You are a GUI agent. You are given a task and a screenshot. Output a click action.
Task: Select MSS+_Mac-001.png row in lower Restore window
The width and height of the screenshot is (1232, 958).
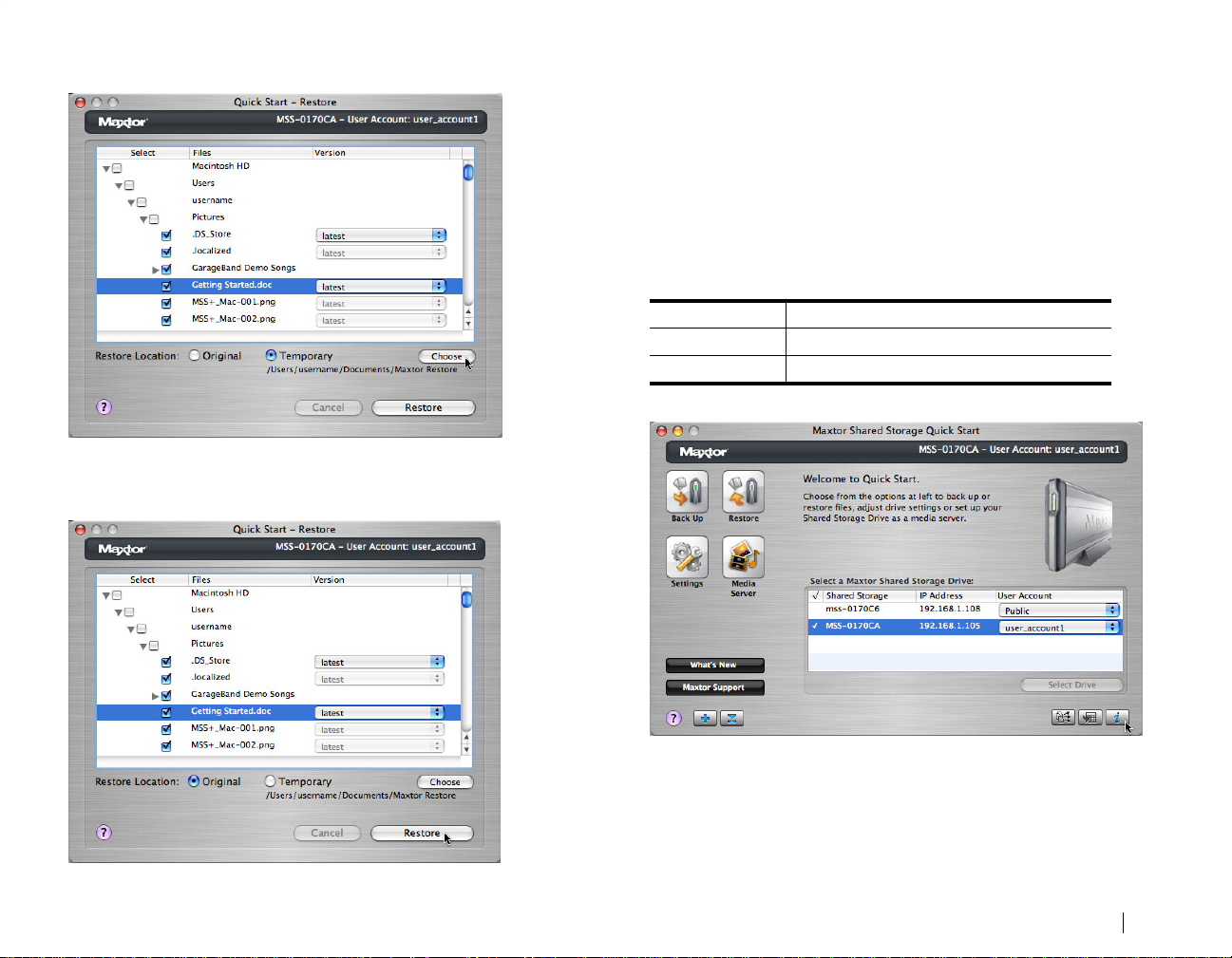pos(278,729)
